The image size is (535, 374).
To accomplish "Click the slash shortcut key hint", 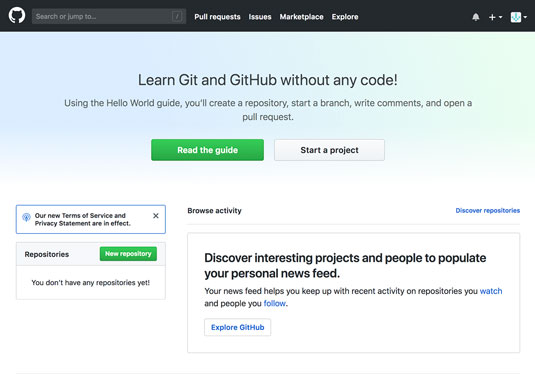I will click(x=177, y=16).
